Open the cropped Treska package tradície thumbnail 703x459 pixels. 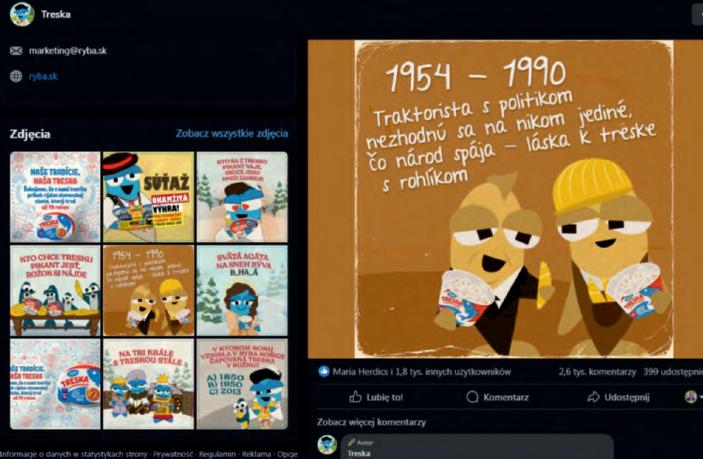click(55, 384)
